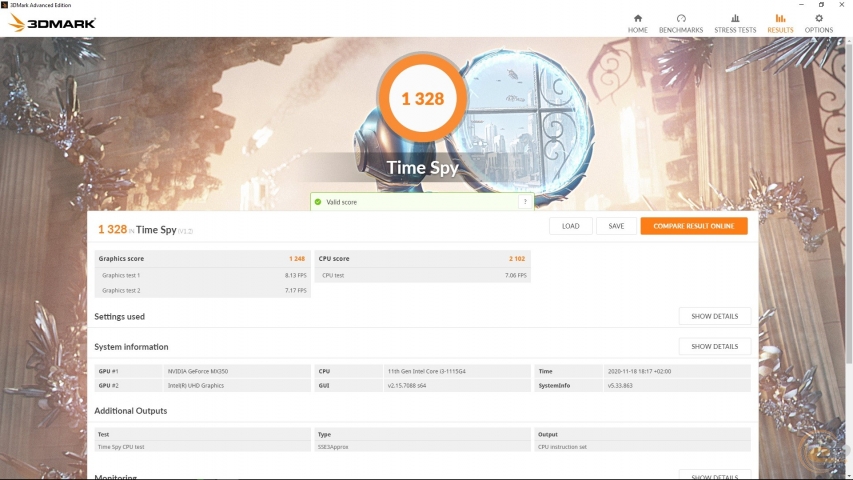The width and height of the screenshot is (853, 480).
Task: Open the Home section
Action: (x=638, y=24)
